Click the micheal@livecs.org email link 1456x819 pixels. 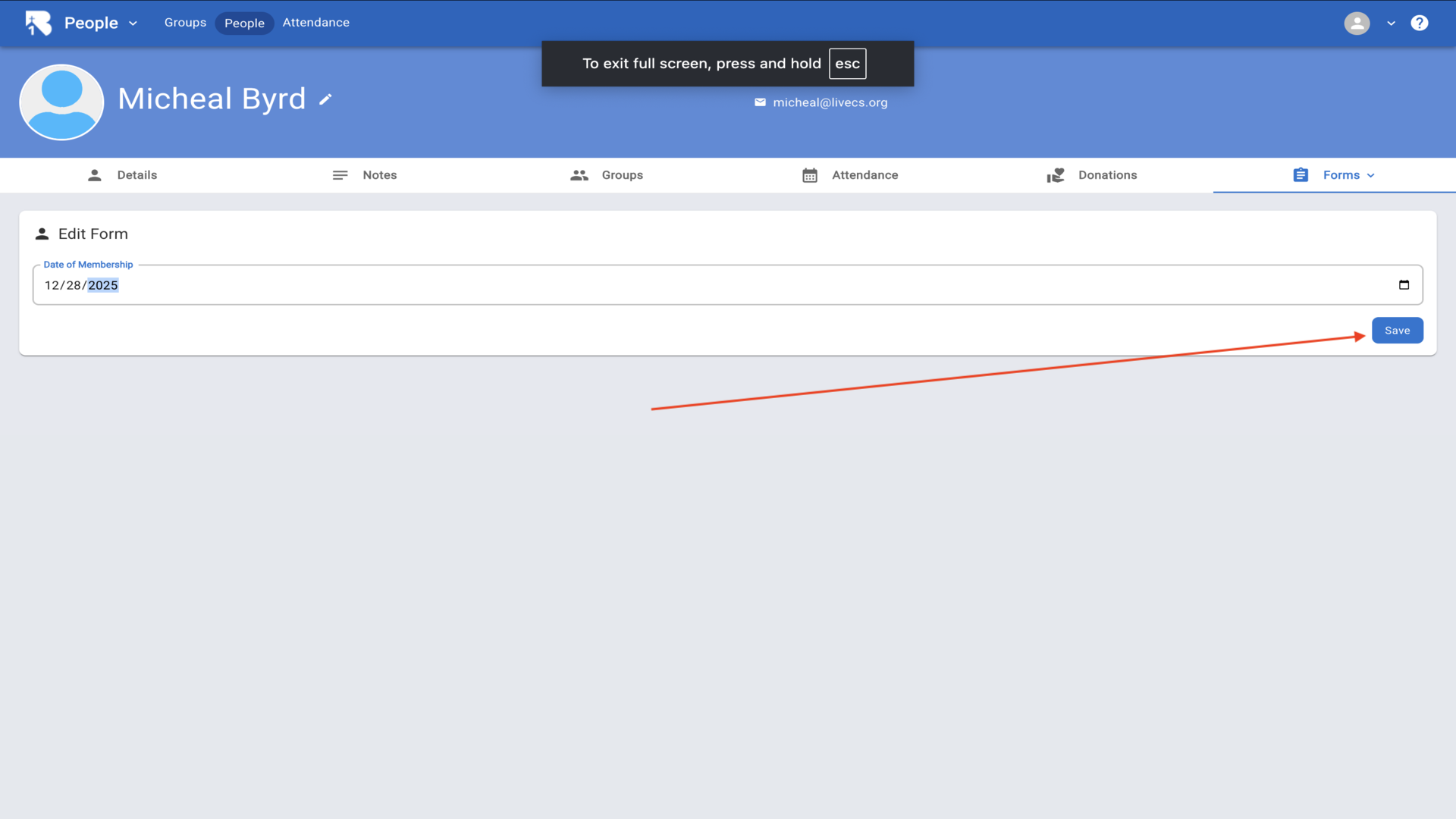(x=830, y=102)
